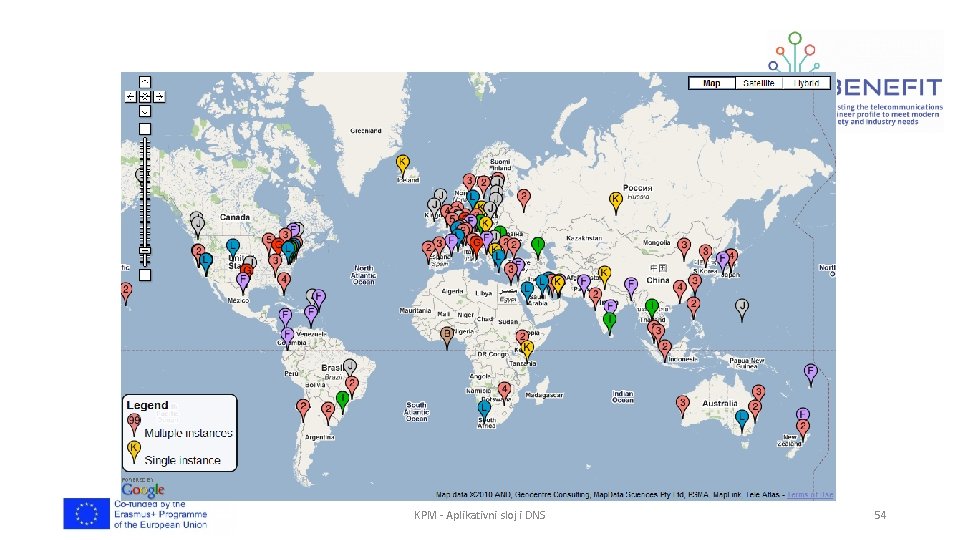Select the westernmost red 2 marker in South America
Screen dimensions: 960x540
click(x=302, y=410)
